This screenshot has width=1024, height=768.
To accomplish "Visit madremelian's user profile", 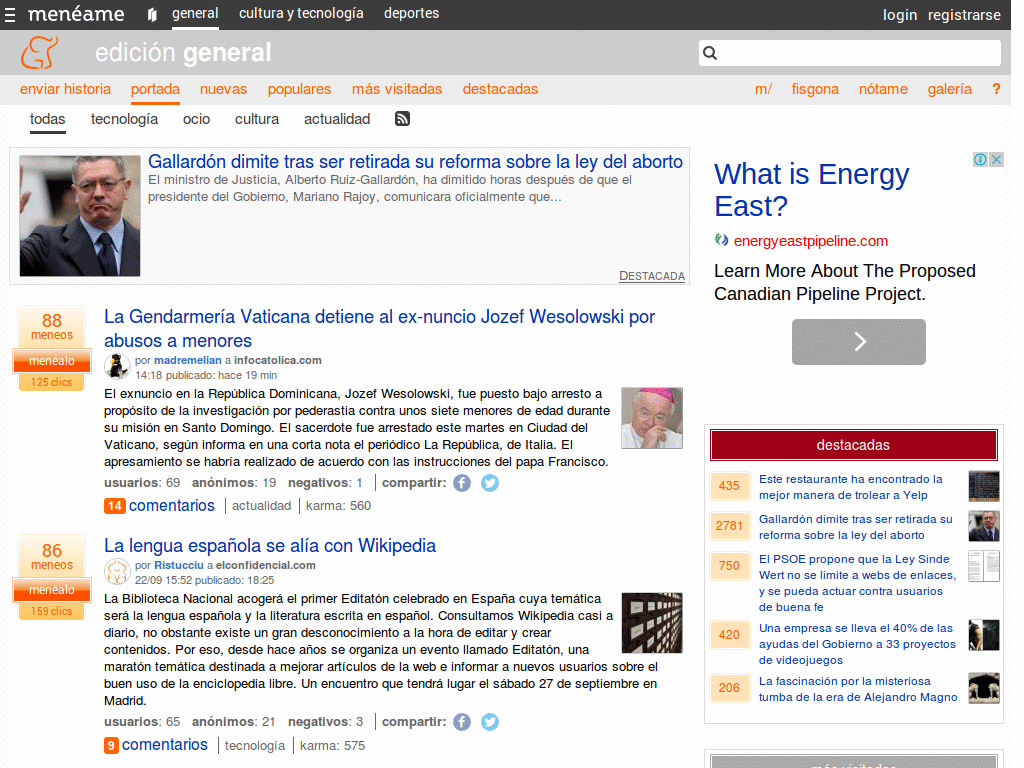I will tap(187, 360).
